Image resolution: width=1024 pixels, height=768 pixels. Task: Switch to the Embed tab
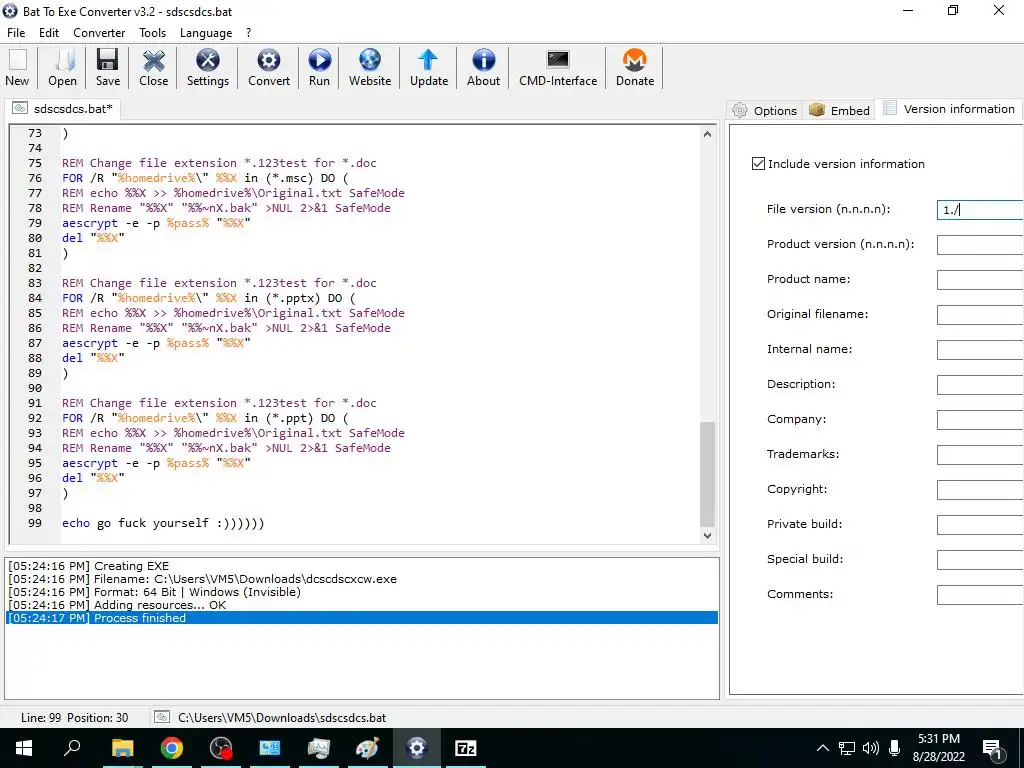coord(839,110)
